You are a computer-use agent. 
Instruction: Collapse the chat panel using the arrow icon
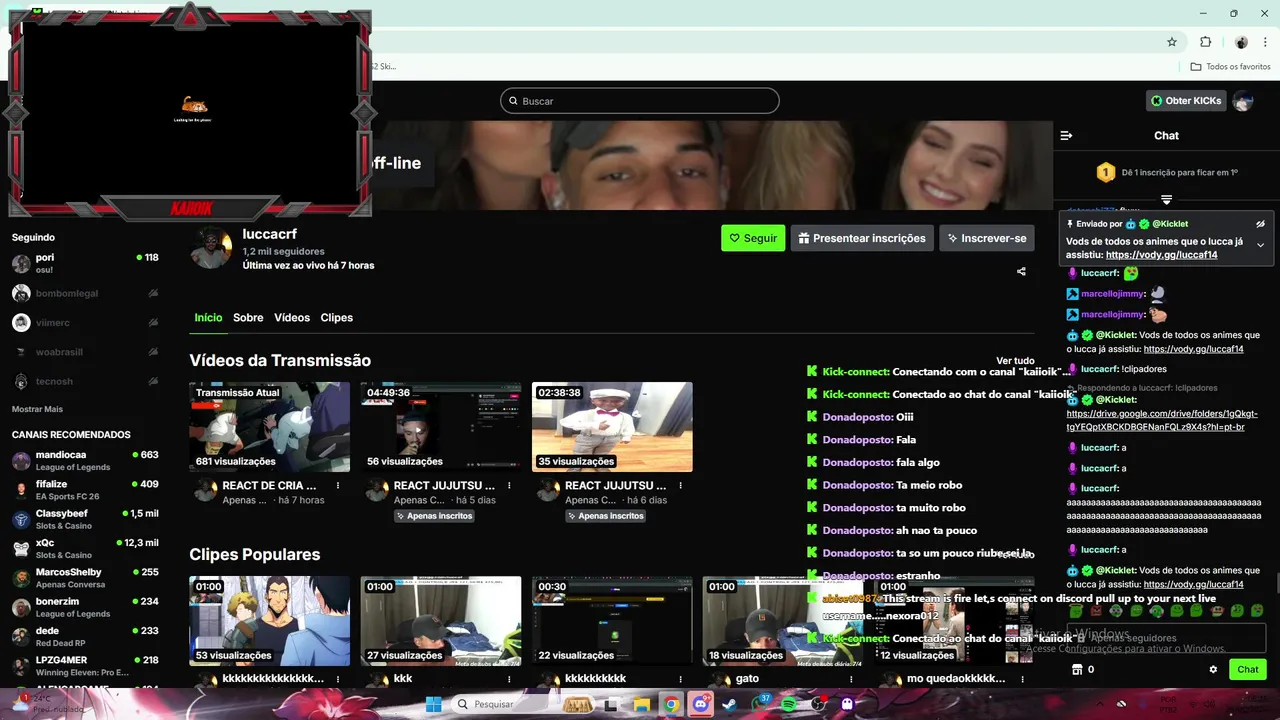tap(1066, 135)
